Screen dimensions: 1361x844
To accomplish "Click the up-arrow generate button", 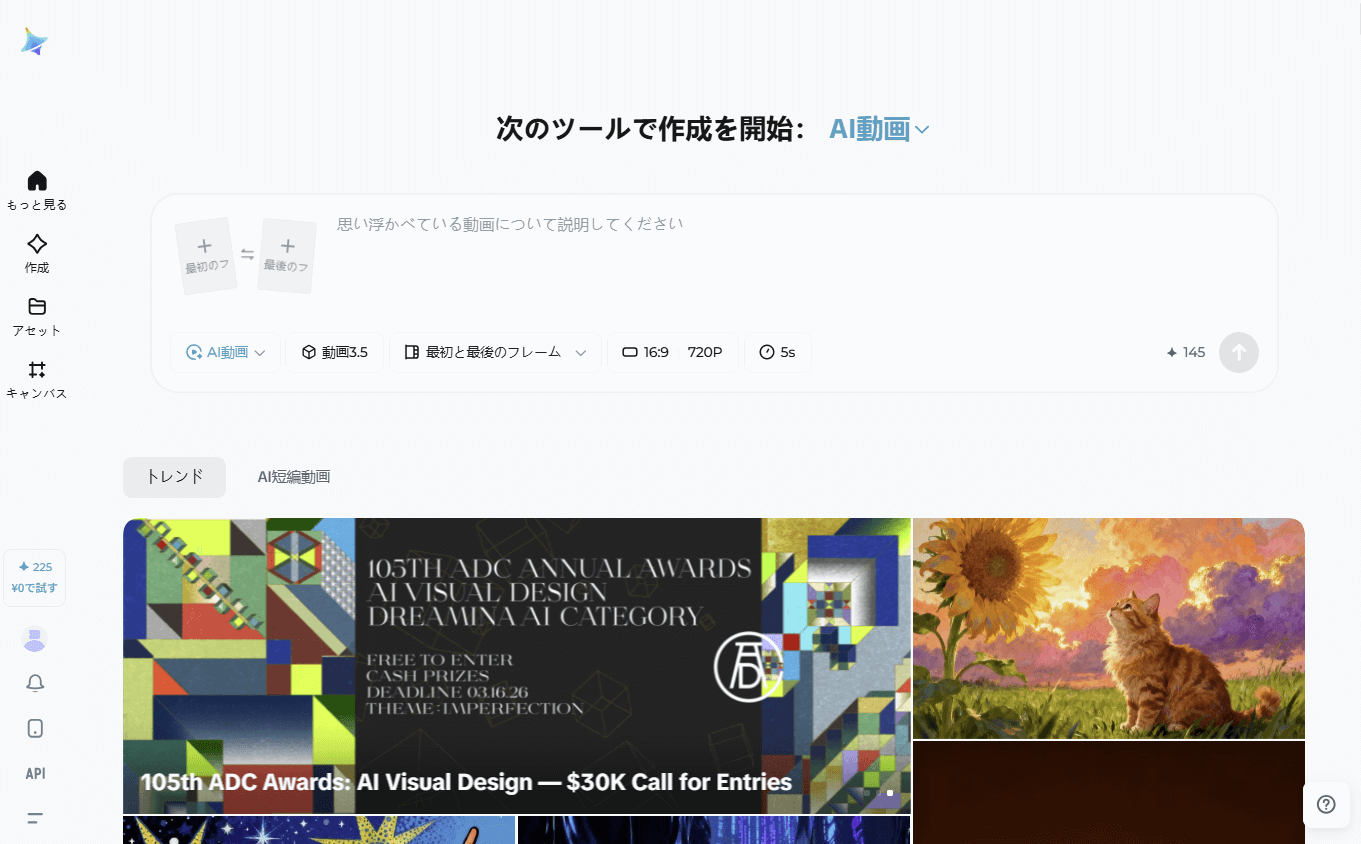I will pos(1238,352).
